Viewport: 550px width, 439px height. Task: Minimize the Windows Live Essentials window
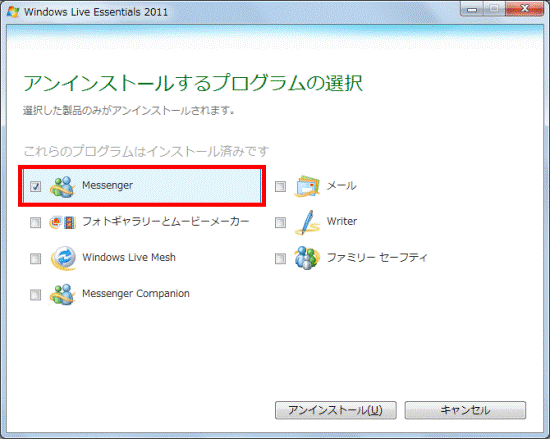[x=472, y=9]
